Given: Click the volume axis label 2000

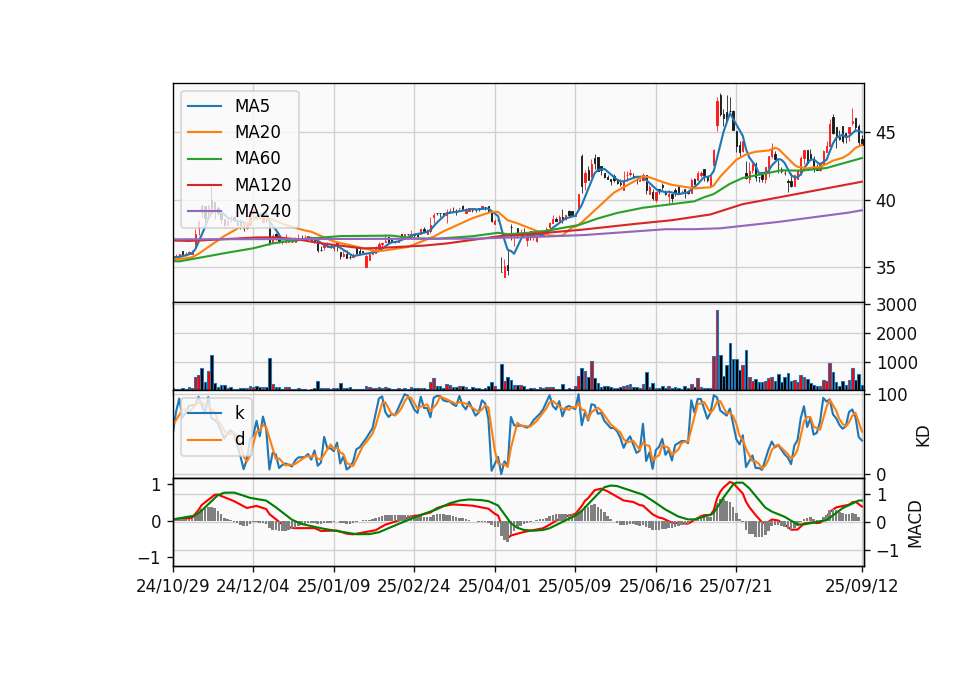Looking at the screenshot, I should point(896,334).
